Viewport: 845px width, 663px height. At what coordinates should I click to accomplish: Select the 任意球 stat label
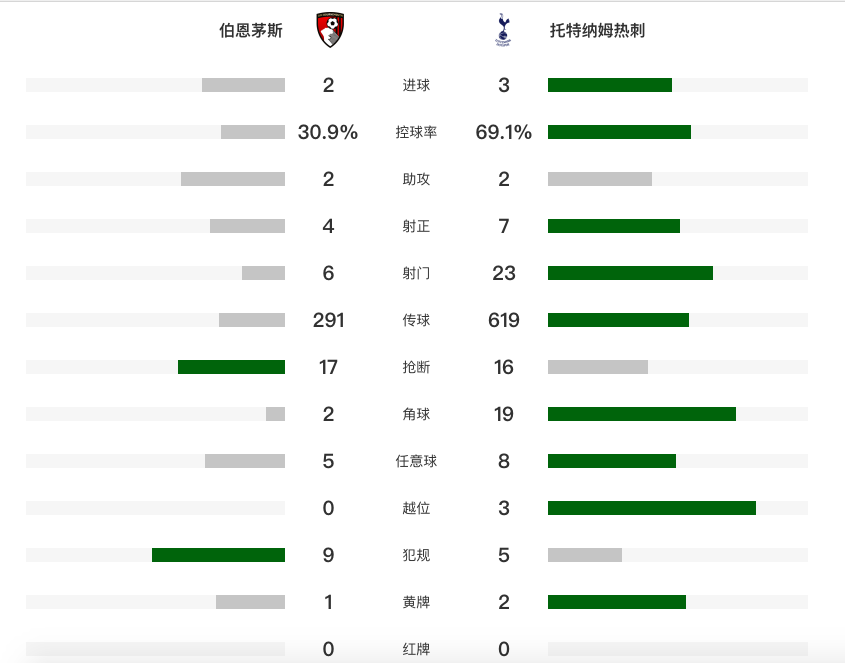(416, 461)
